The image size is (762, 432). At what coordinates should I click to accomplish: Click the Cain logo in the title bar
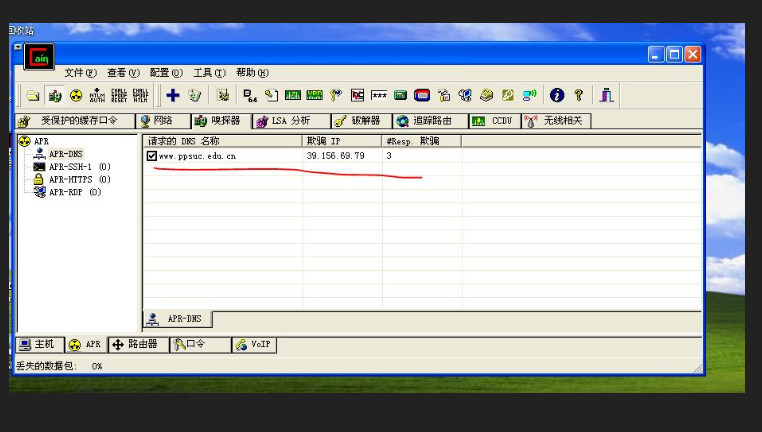39,57
